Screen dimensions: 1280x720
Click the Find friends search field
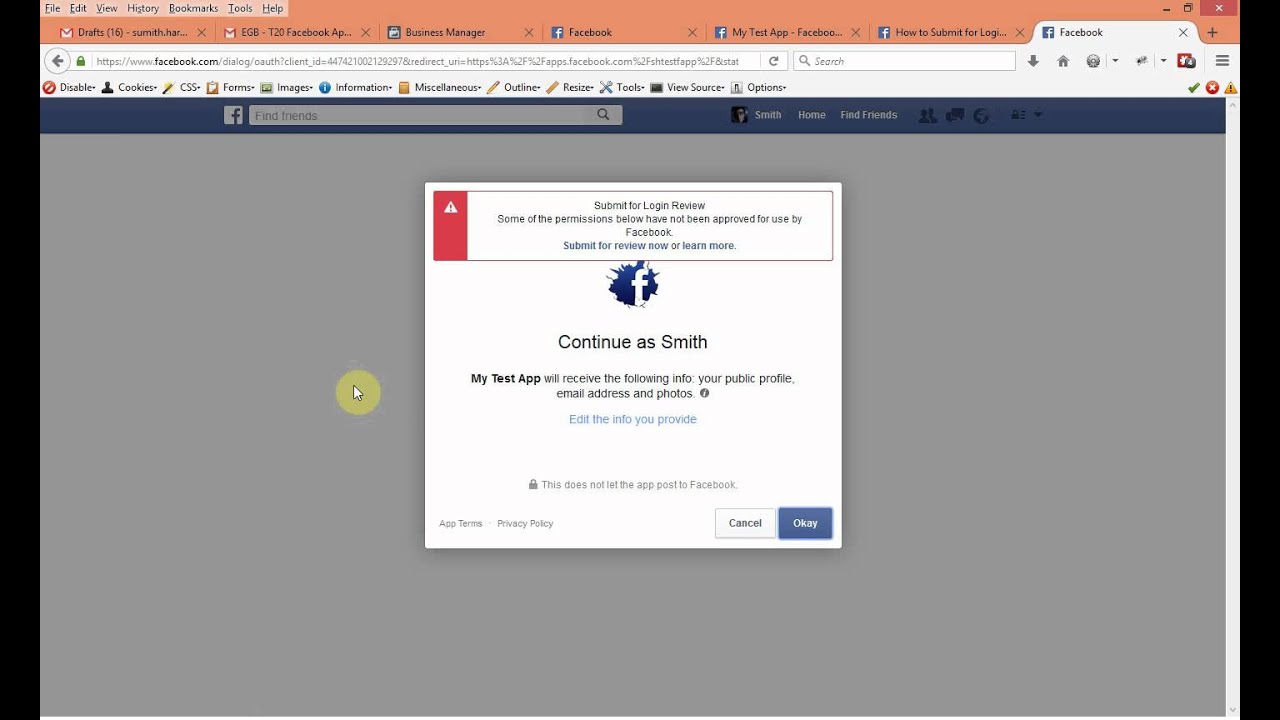pyautogui.click(x=417, y=115)
